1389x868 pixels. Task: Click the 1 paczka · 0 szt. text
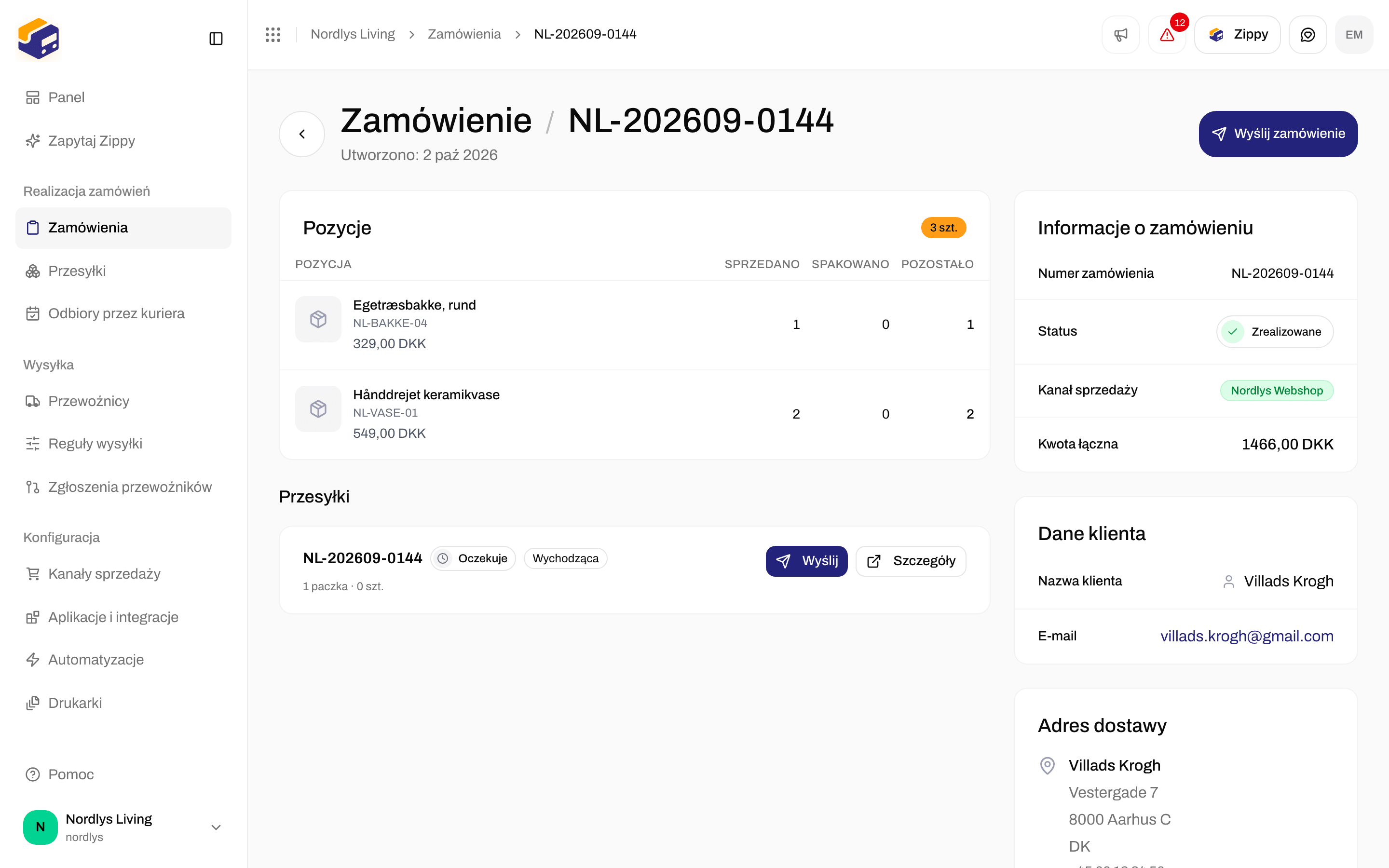pos(343,587)
